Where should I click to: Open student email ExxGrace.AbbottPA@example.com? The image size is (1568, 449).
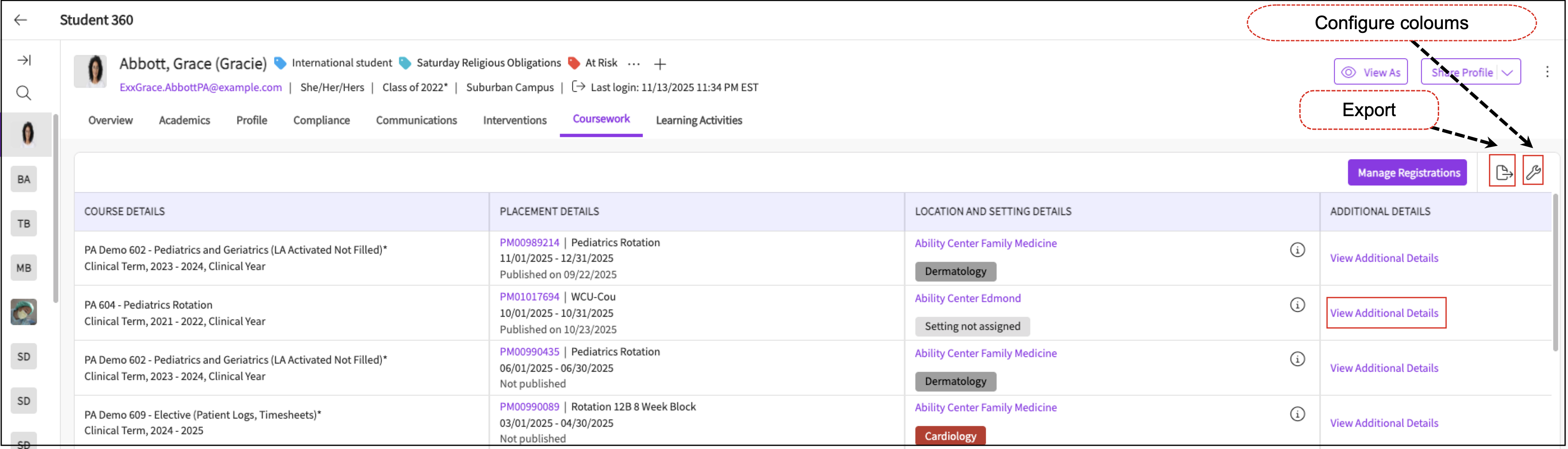201,87
